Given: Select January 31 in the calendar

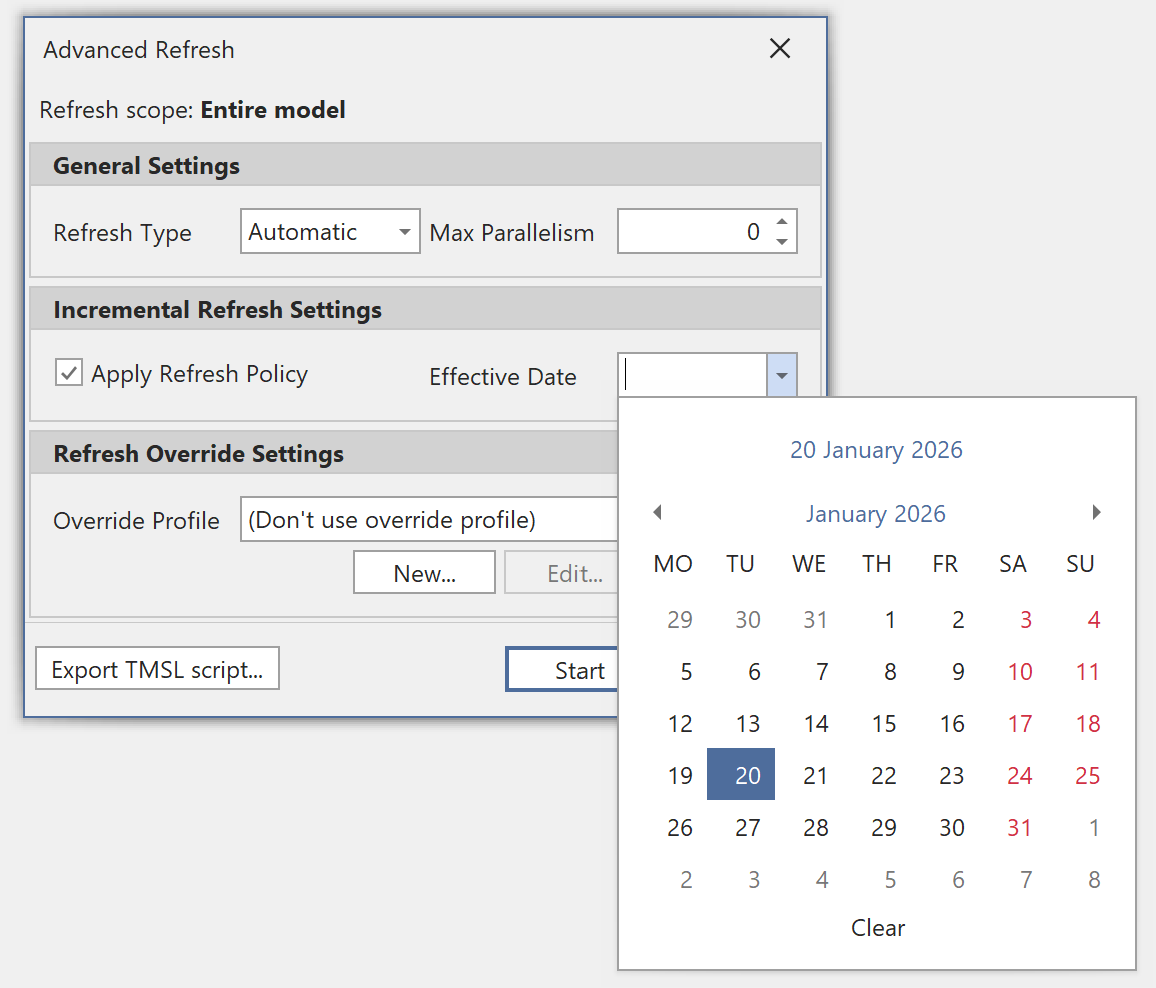Looking at the screenshot, I should 1019,827.
